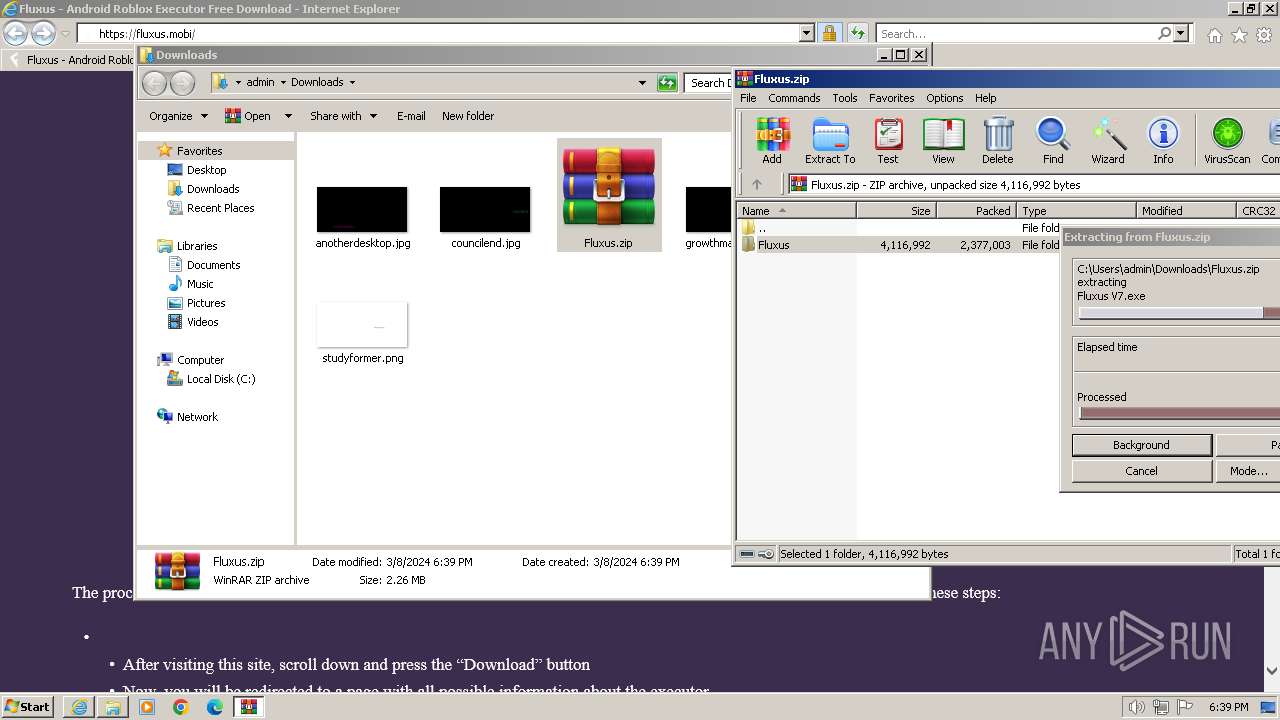
Task: Open the file explorer taskbar icon
Action: (x=113, y=707)
